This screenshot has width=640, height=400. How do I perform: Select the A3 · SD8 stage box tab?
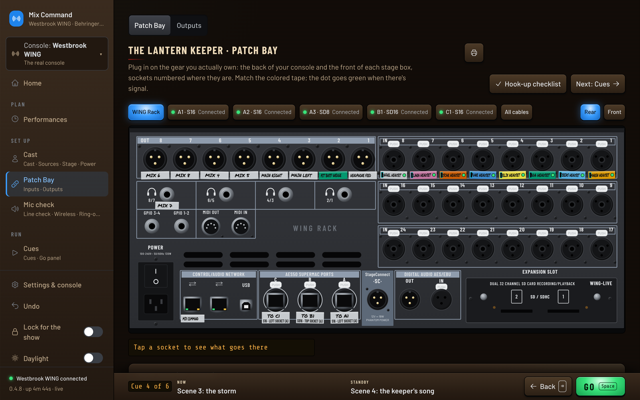[x=331, y=112]
